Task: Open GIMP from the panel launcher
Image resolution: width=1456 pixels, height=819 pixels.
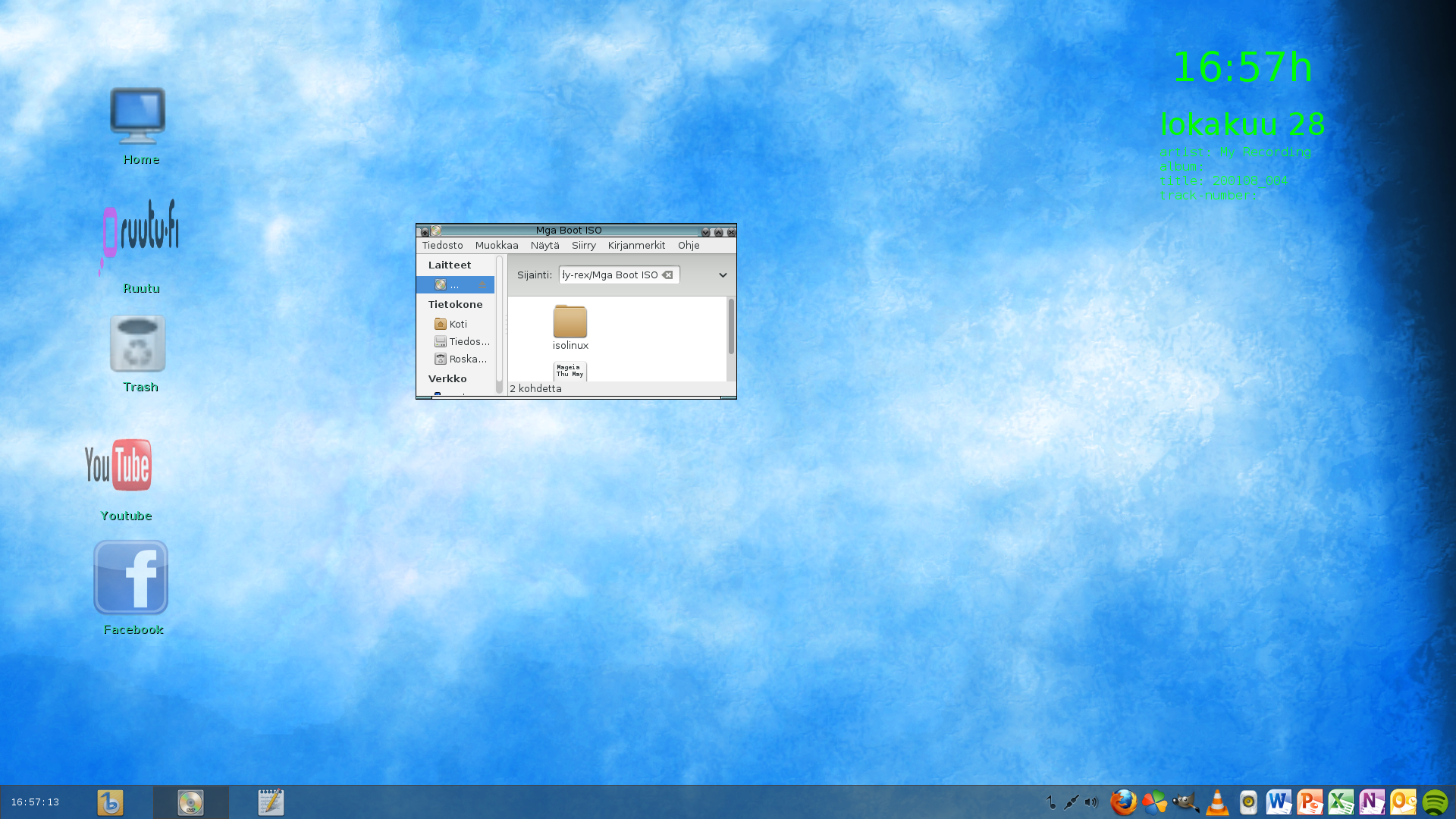Action: click(1185, 802)
